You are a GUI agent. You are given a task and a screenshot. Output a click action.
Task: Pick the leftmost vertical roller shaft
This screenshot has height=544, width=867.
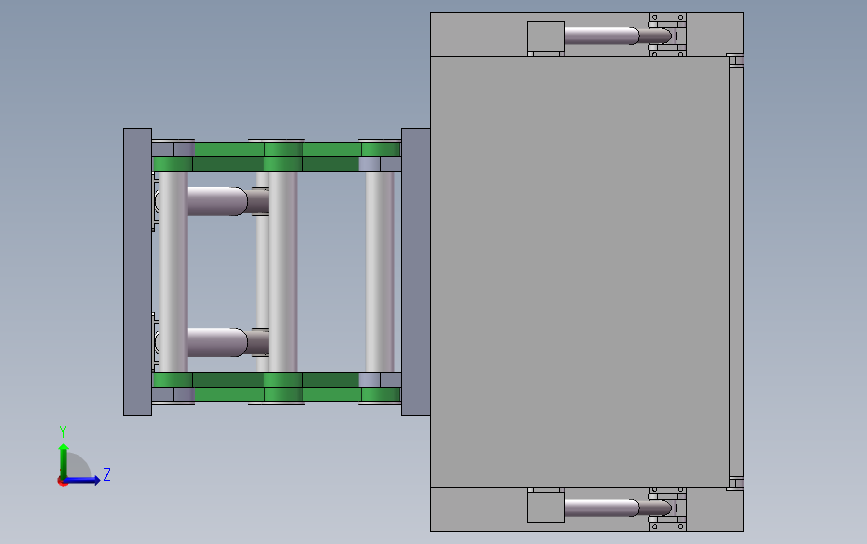(173, 271)
